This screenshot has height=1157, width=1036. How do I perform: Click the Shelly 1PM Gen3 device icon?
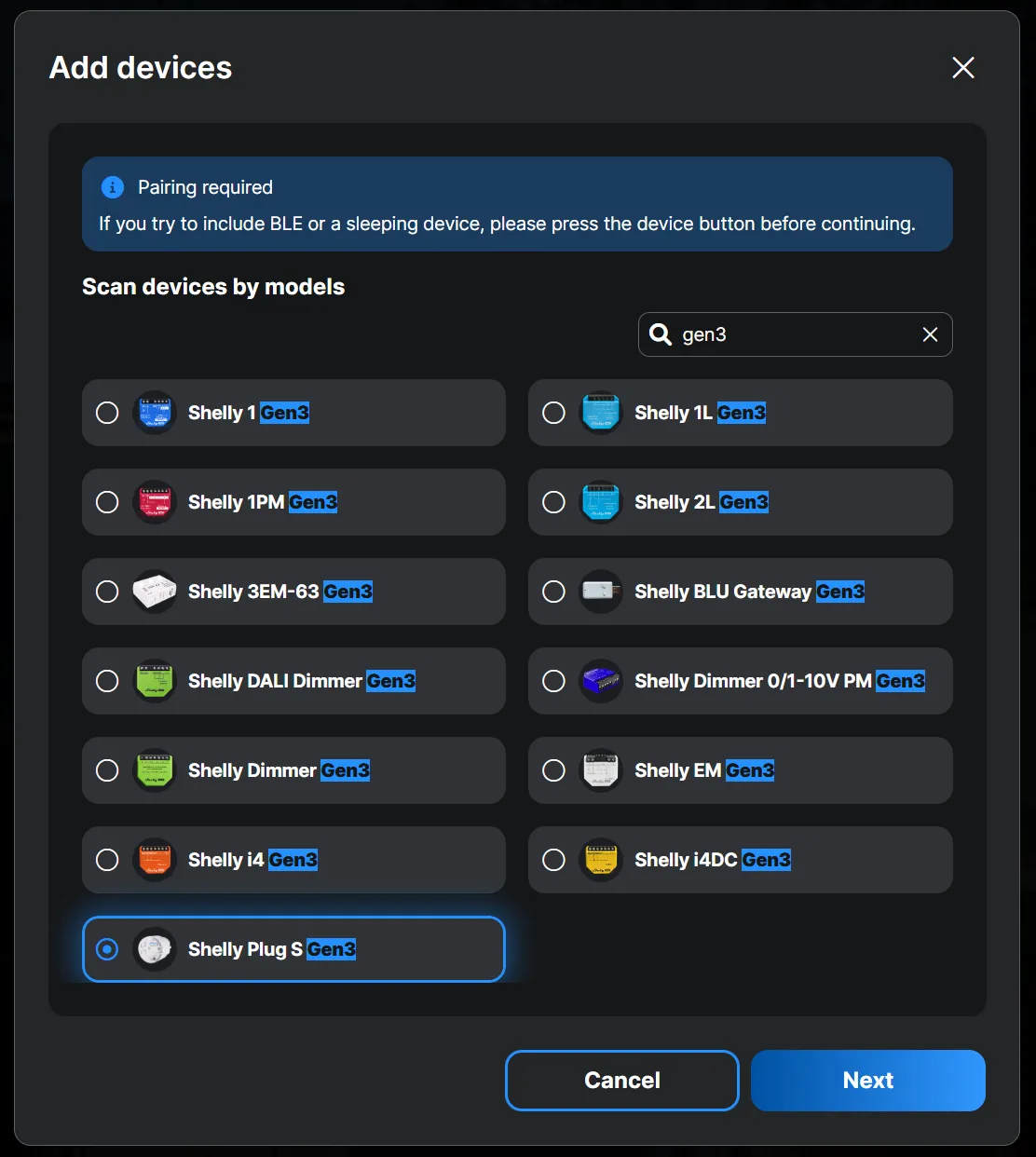[x=154, y=502]
